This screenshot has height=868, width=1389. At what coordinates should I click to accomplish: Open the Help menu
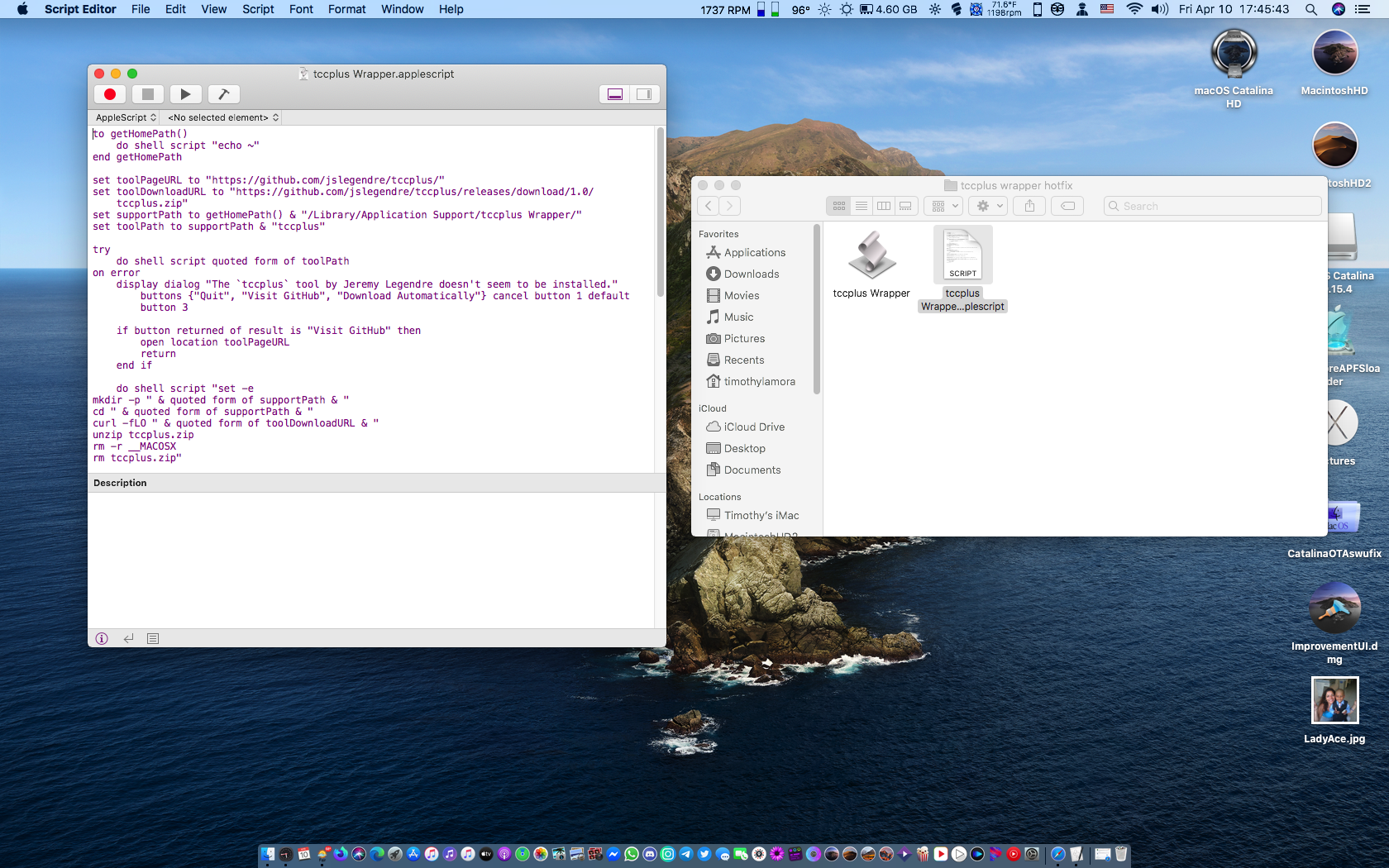(451, 9)
